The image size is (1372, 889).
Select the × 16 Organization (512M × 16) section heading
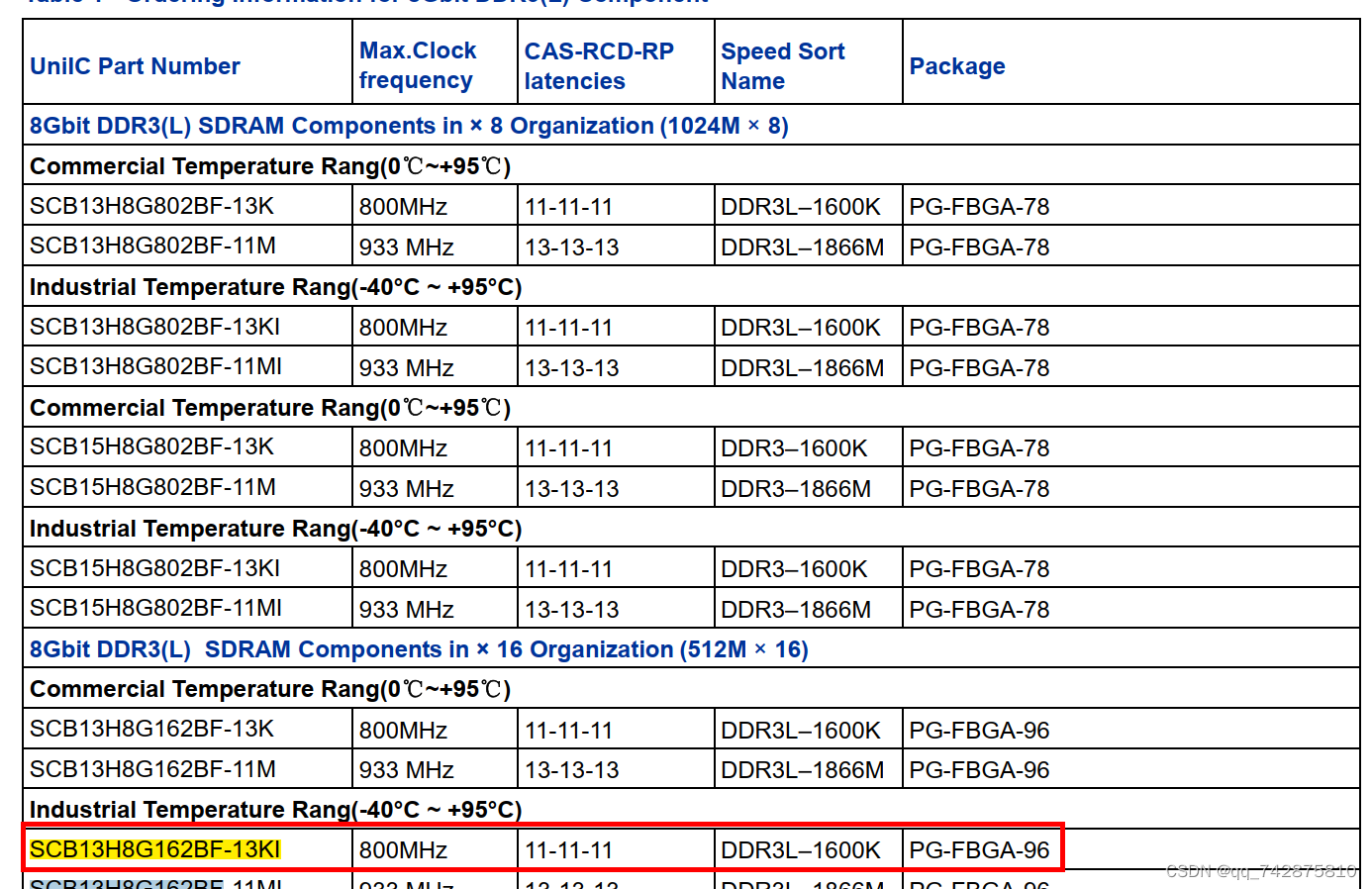click(419, 649)
